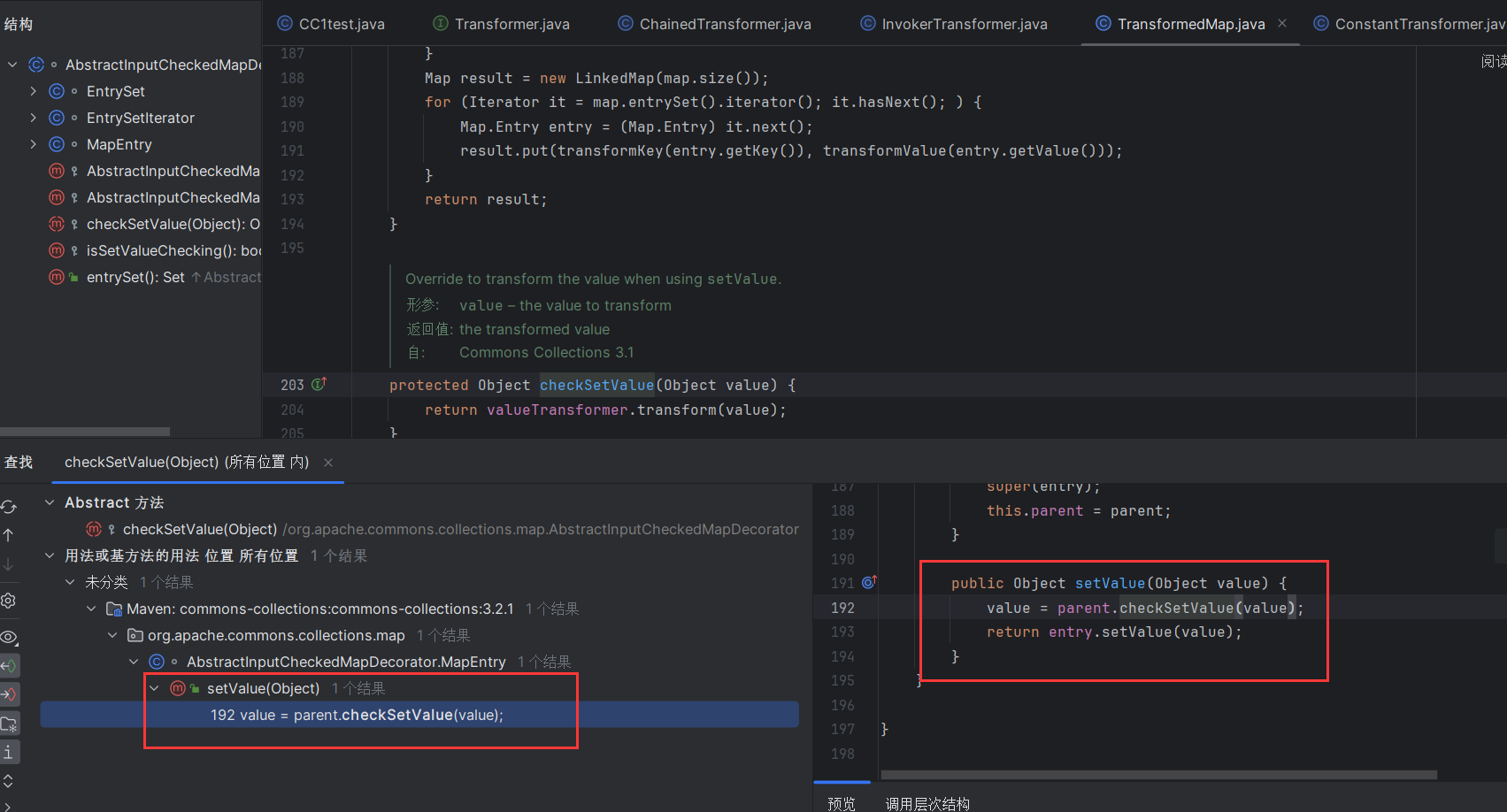Go to previous occurrence arrow
This screenshot has height=812, width=1507.
pyautogui.click(x=9, y=535)
